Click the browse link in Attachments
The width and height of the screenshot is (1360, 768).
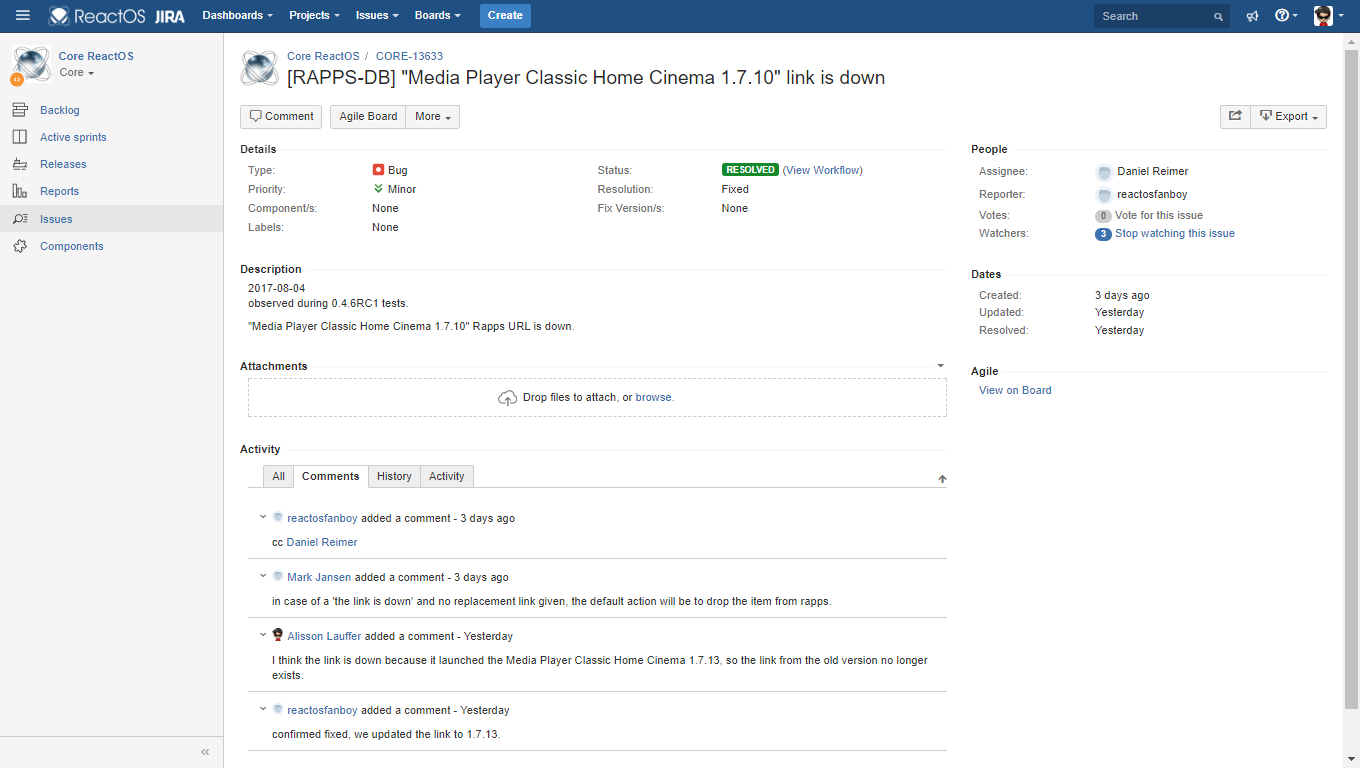coord(654,398)
